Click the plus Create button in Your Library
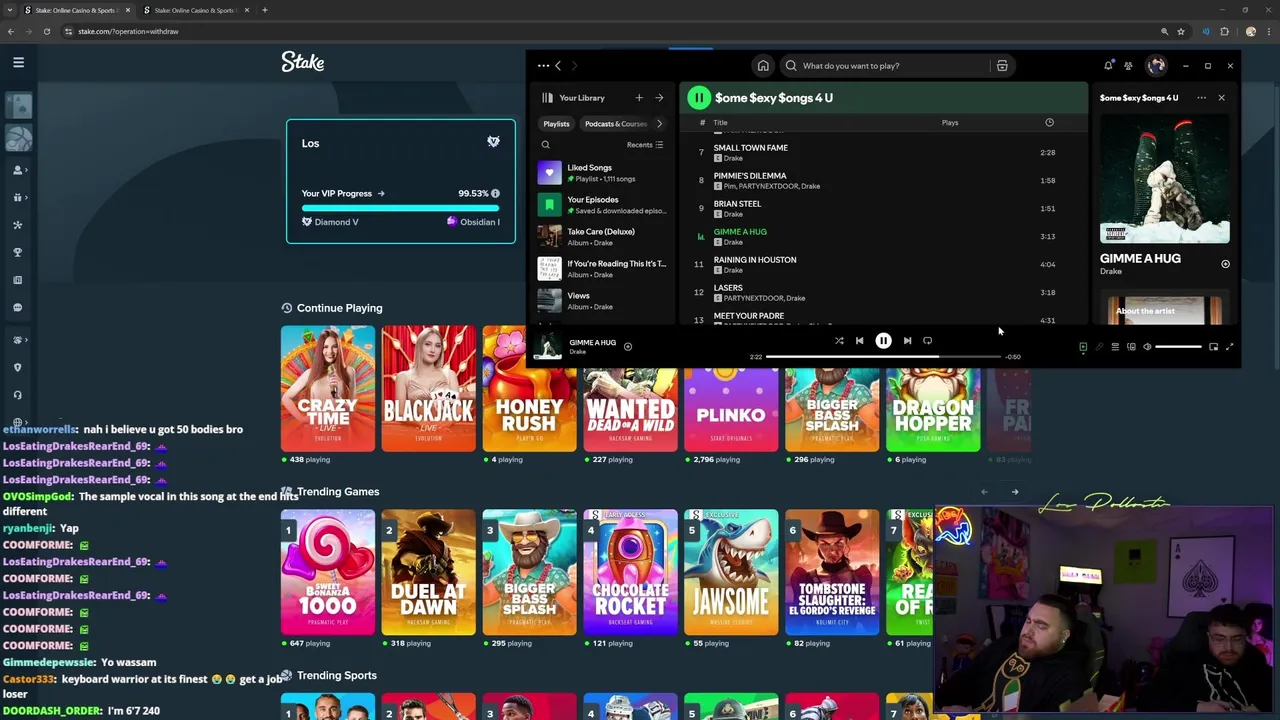This screenshot has height=720, width=1280. 639,98
